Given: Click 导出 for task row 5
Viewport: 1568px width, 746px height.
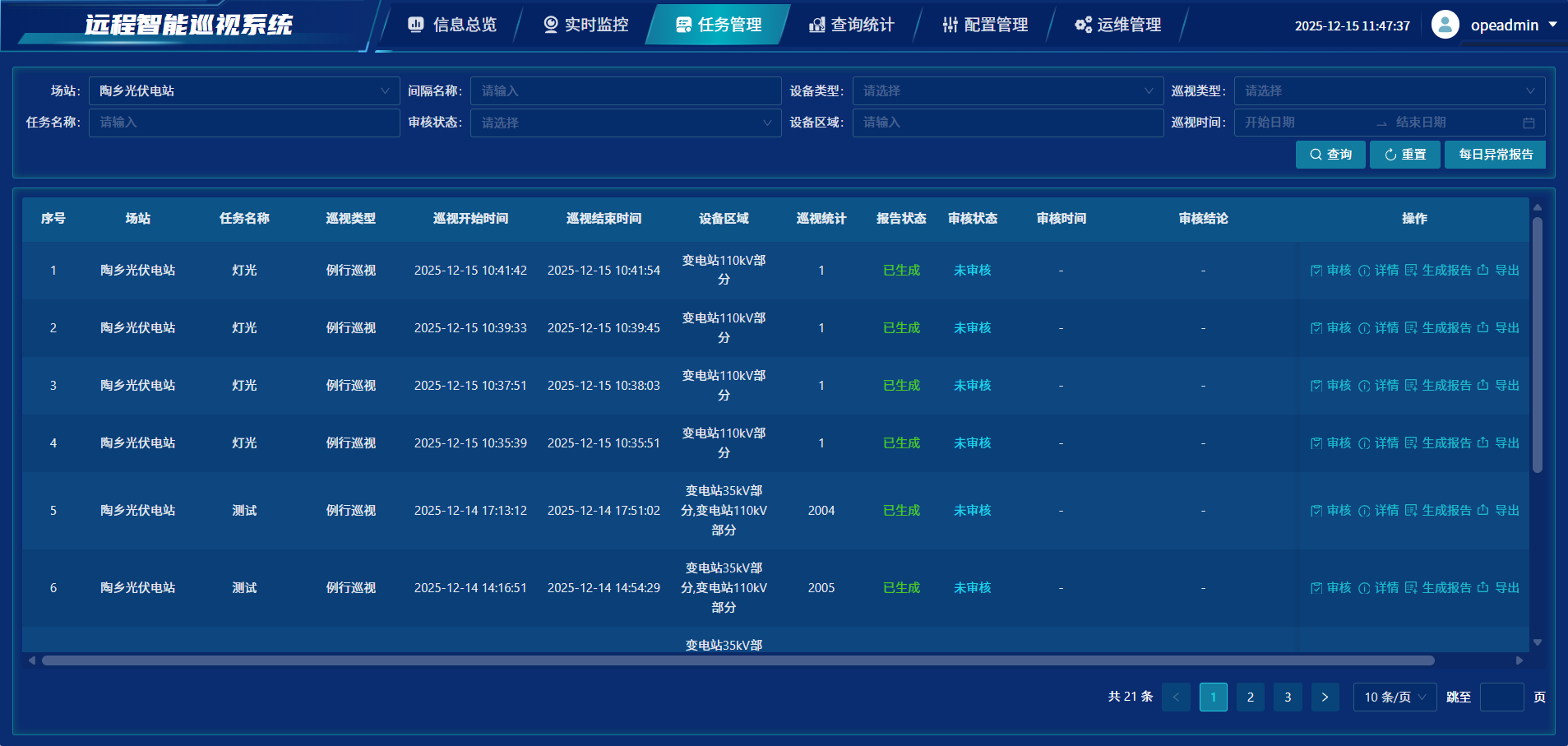Looking at the screenshot, I should (x=1498, y=511).
